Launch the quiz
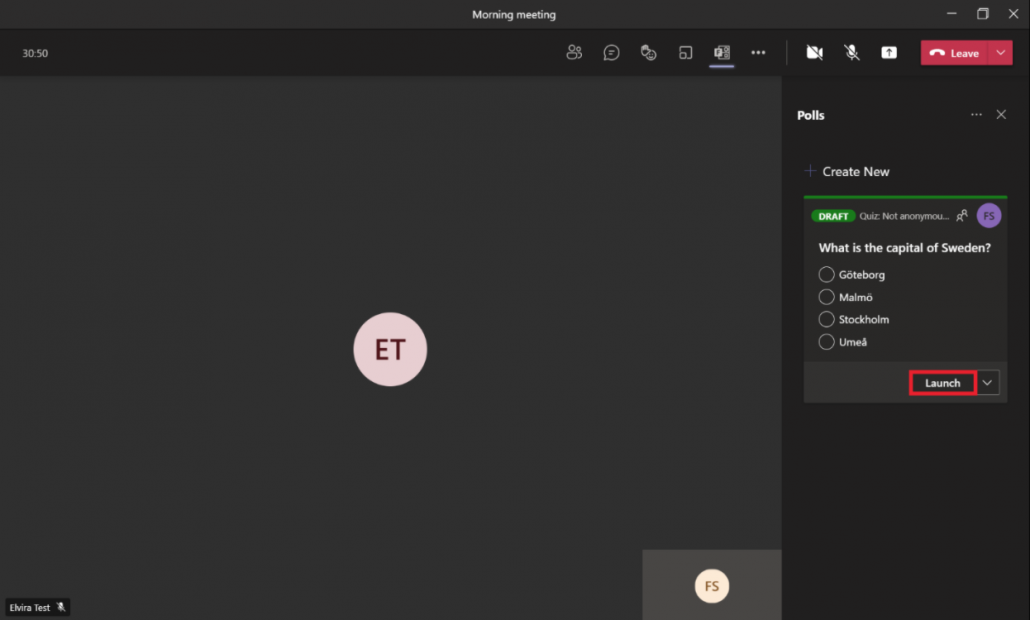 coord(943,383)
